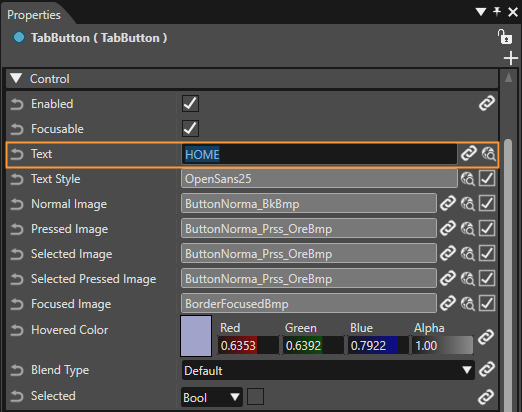The image size is (522, 412).
Task: Click the link icon for Enabled property
Action: [x=487, y=103]
